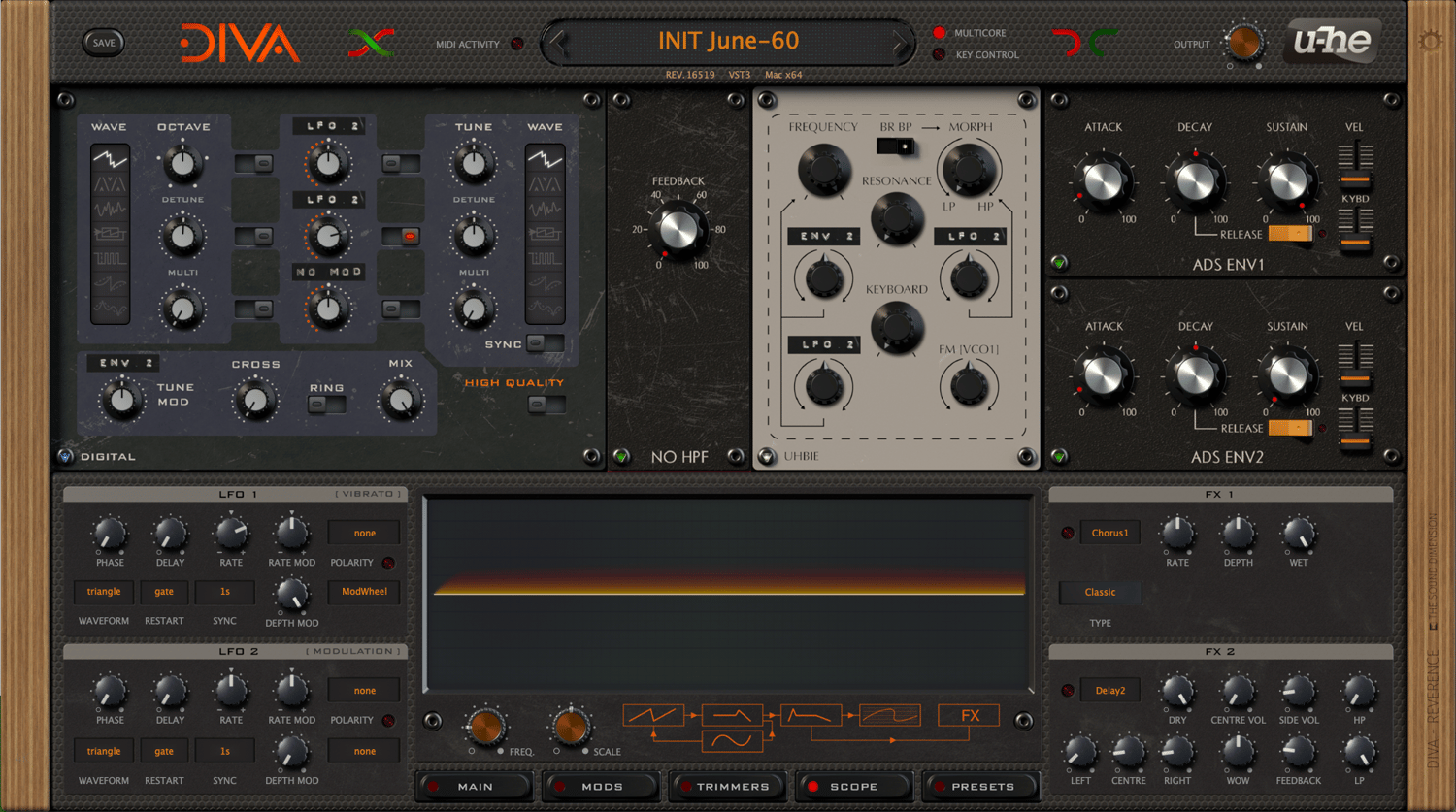Toggle the FX 2 power light beside Delay2
This screenshot has width=1456, height=812.
(x=1068, y=691)
